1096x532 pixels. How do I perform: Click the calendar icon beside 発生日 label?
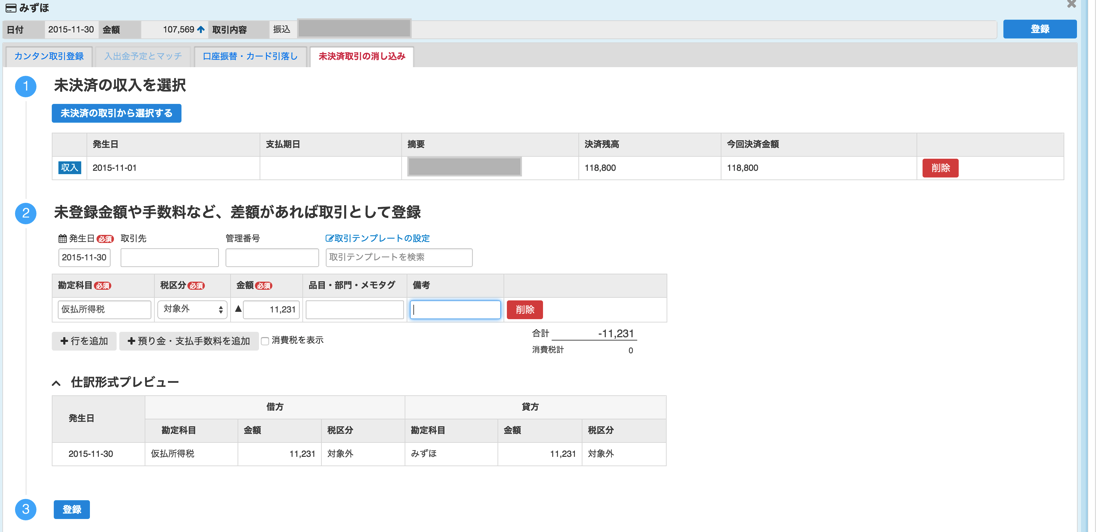pos(62,238)
